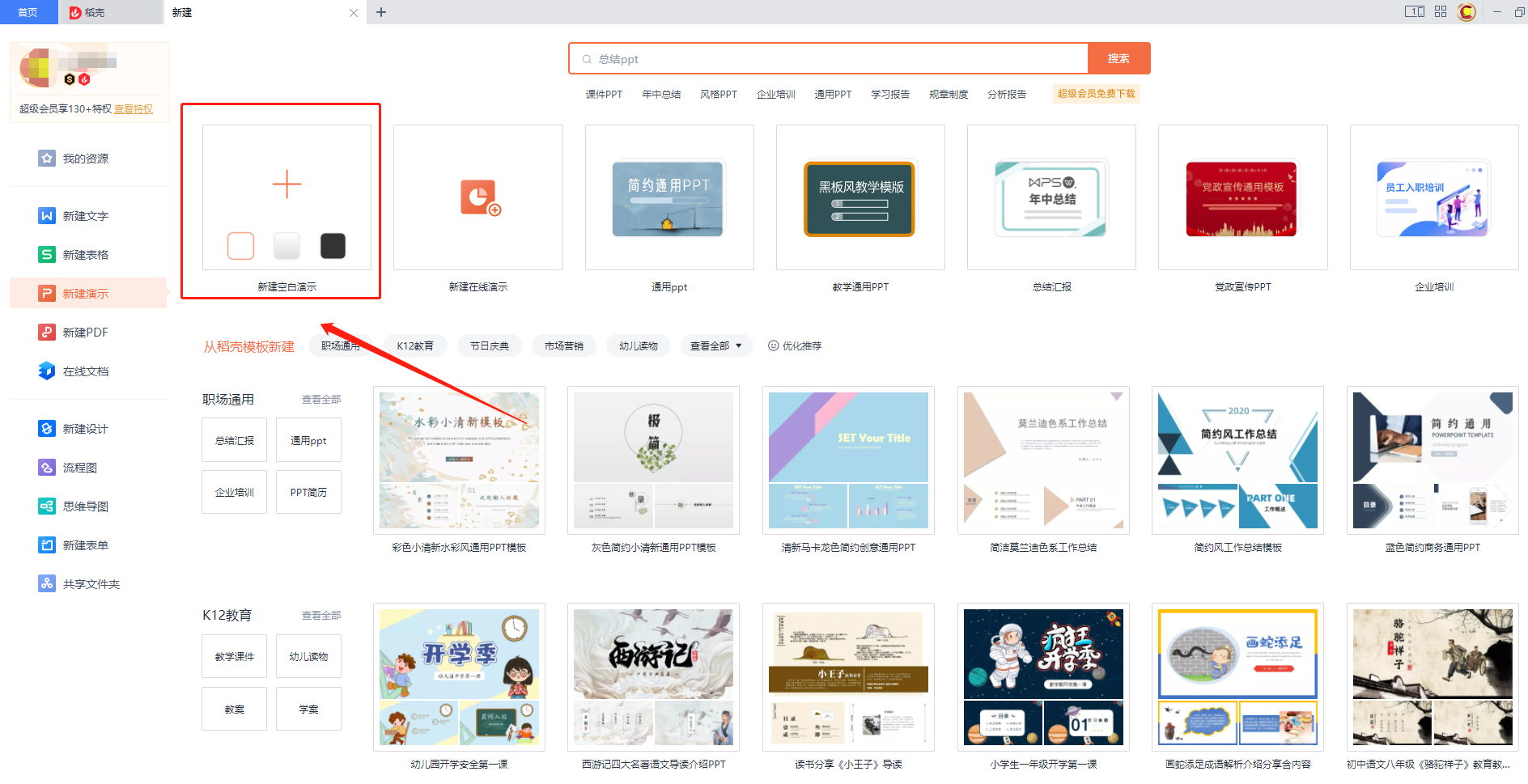
Task: Select the K12教育 category filter
Action: coord(415,345)
